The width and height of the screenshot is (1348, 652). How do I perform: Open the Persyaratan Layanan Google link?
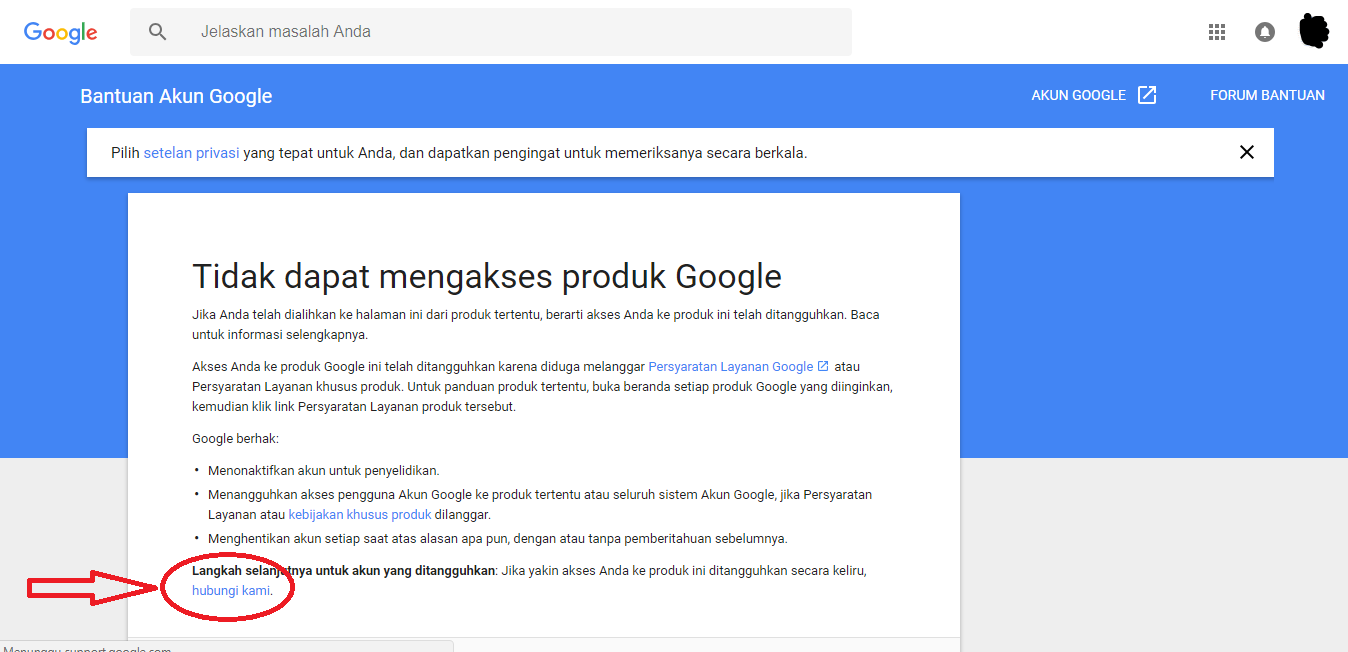point(731,367)
